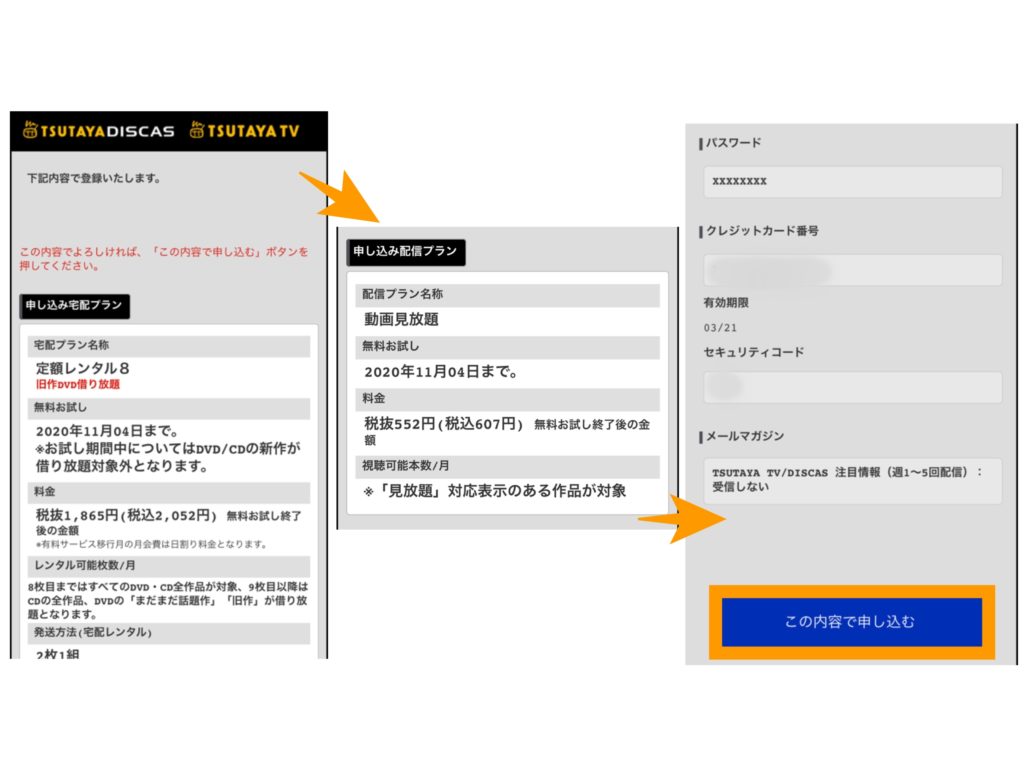Click the TSUTAYA DISCAS logo
This screenshot has height=768, width=1024.
pos(99,131)
